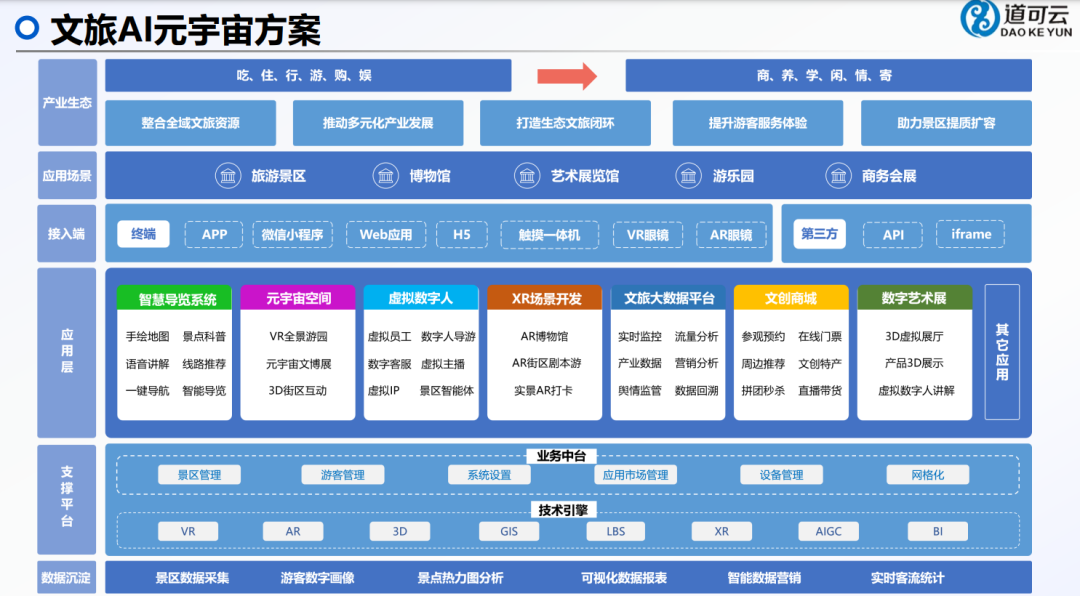The height and width of the screenshot is (596, 1080).
Task: Click AR眼镜 option
Action: [731, 235]
